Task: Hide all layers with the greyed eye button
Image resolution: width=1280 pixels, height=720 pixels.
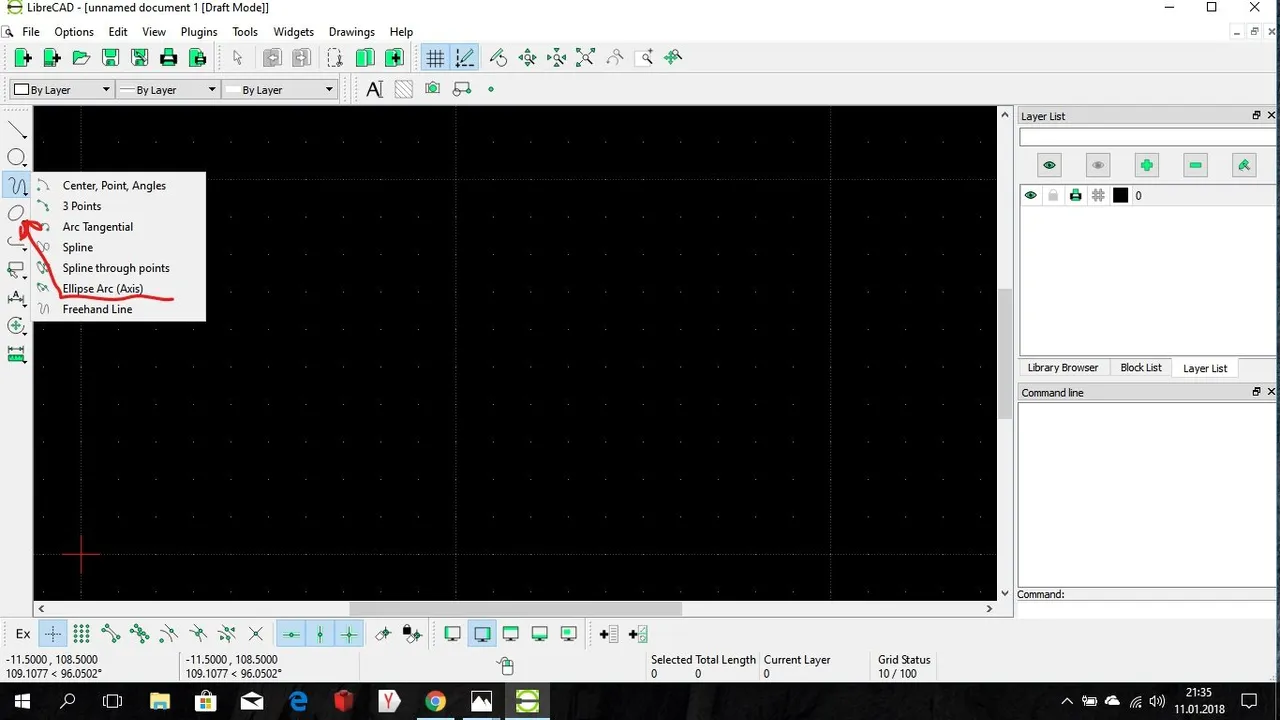Action: pyautogui.click(x=1098, y=165)
